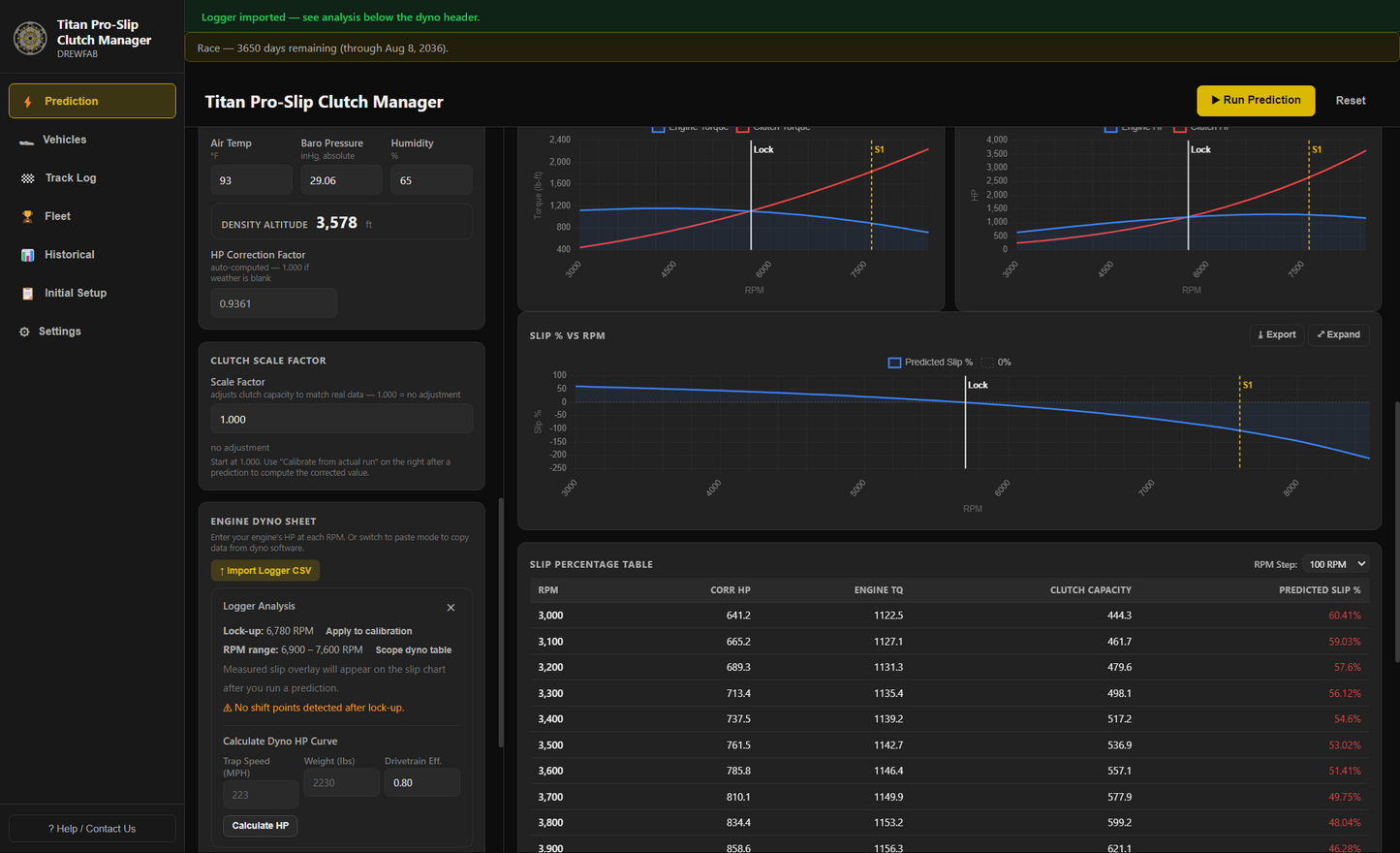The image size is (1400, 853).
Task: Open the Track Log section
Action: [x=92, y=178]
